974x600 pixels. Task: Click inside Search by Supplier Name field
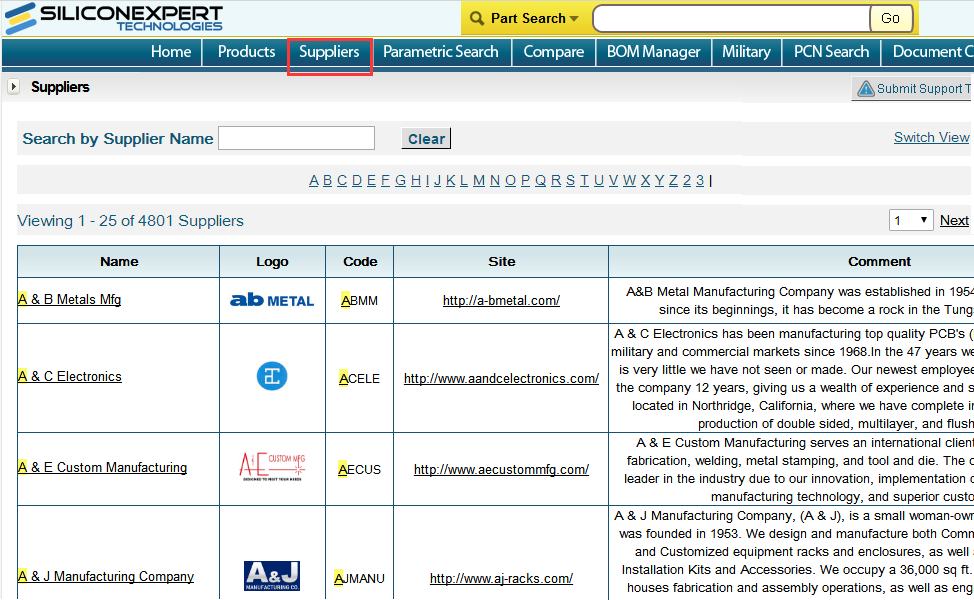point(296,138)
